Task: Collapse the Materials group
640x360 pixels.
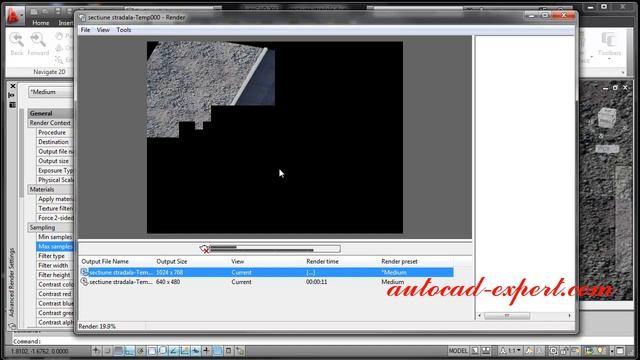Action: click(x=51, y=189)
